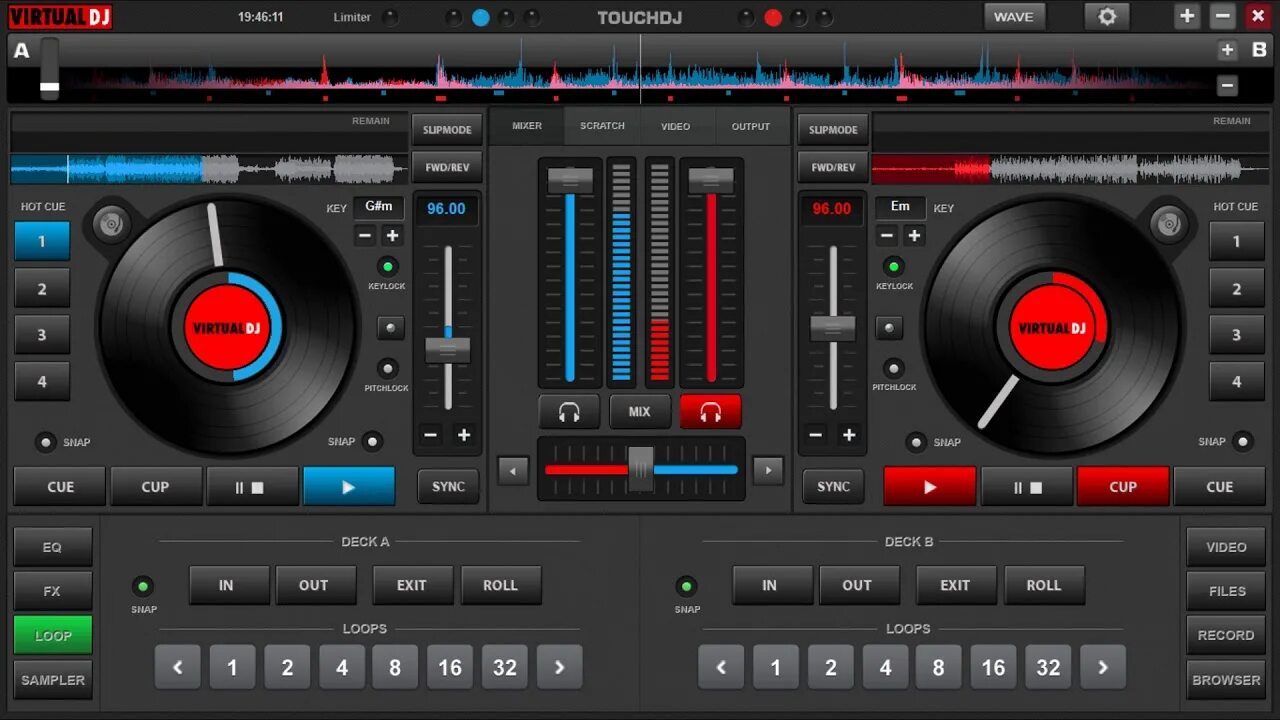The image size is (1280, 720).
Task: Decrease deck A pitch with minus button
Action: point(431,435)
